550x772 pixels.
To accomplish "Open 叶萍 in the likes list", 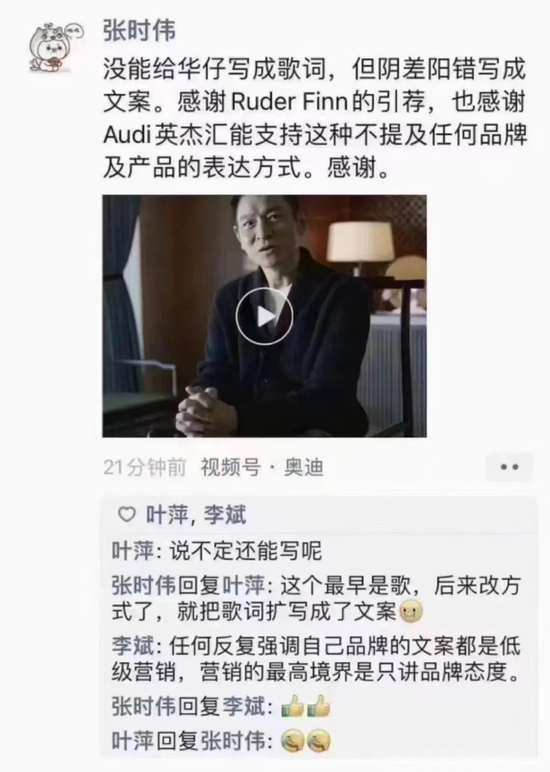I will pyautogui.click(x=166, y=515).
